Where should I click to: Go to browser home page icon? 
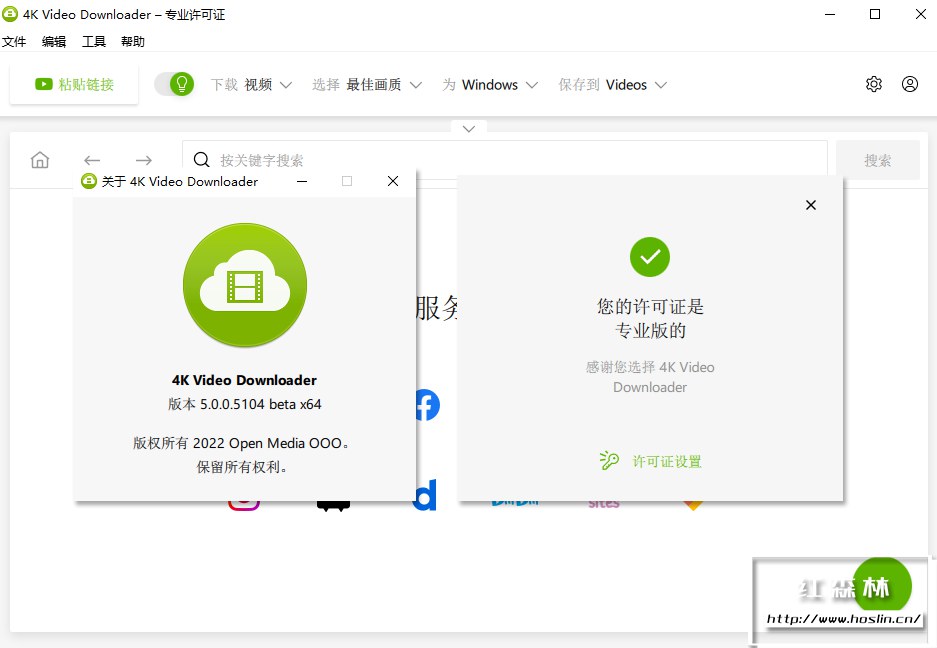40,160
